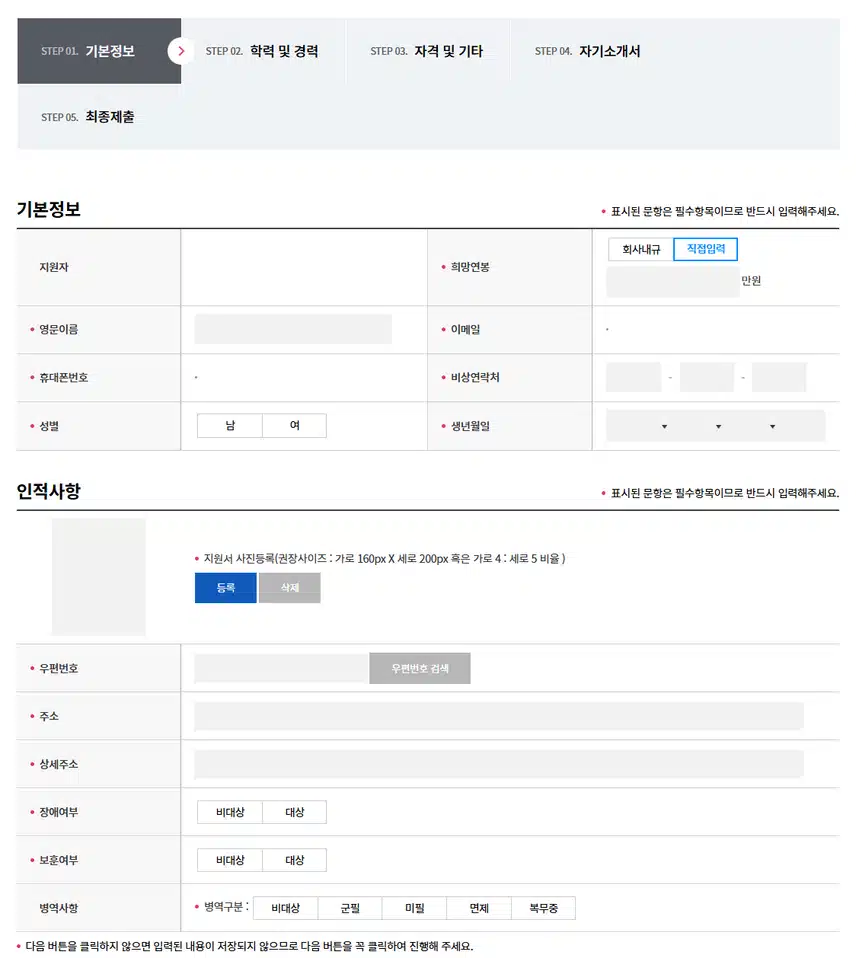The width and height of the screenshot is (856, 958).
Task: Click middle 비상연락처 number field
Action: [x=706, y=377]
